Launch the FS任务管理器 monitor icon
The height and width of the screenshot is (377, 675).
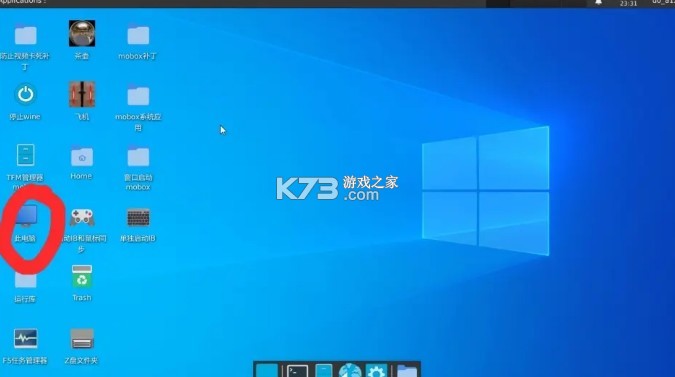(x=25, y=338)
